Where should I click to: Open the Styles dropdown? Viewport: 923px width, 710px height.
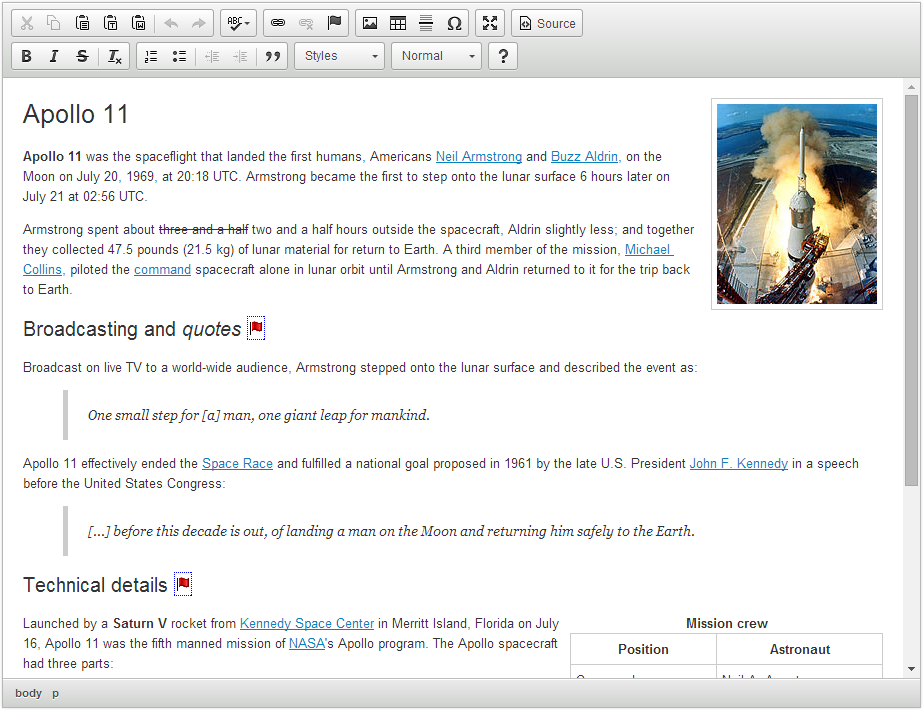coord(340,56)
